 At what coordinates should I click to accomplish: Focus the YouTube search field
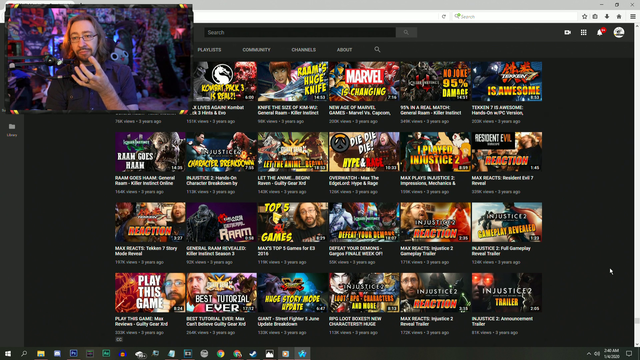pos(300,32)
